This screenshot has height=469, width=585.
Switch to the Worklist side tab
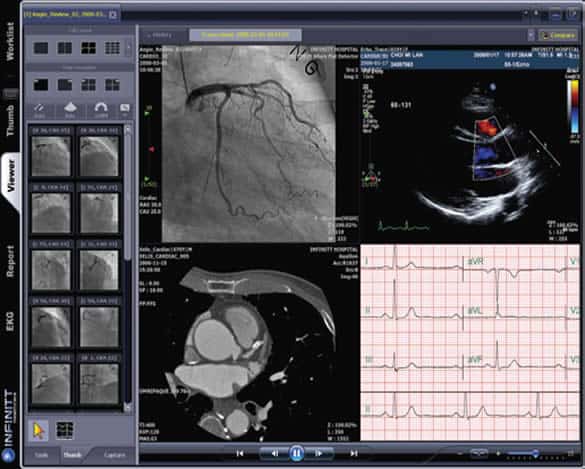(x=10, y=41)
